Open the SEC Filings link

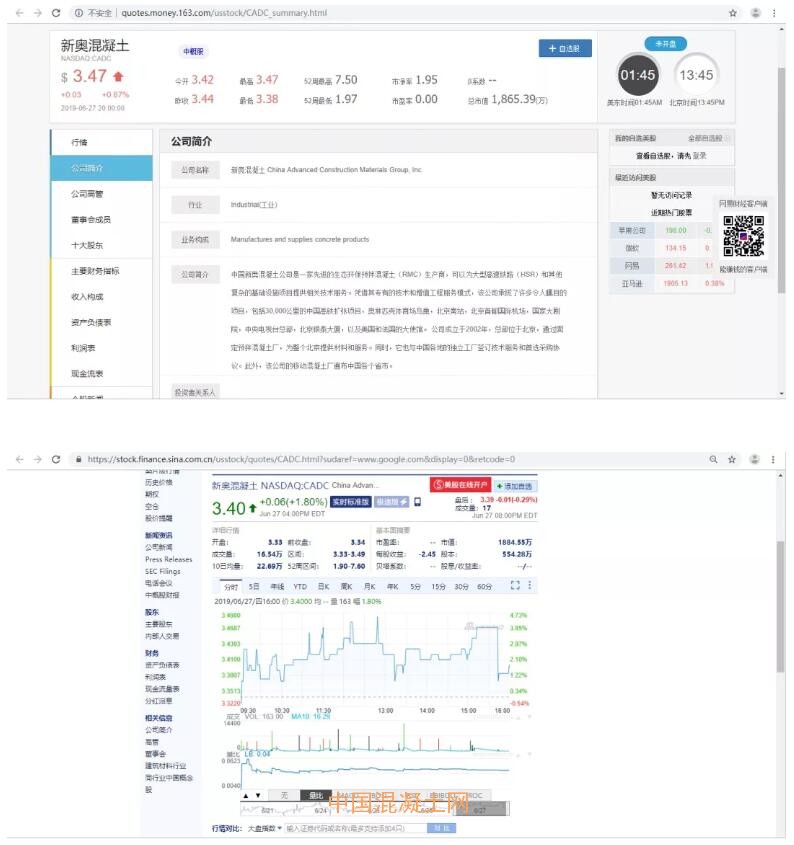pyautogui.click(x=162, y=571)
